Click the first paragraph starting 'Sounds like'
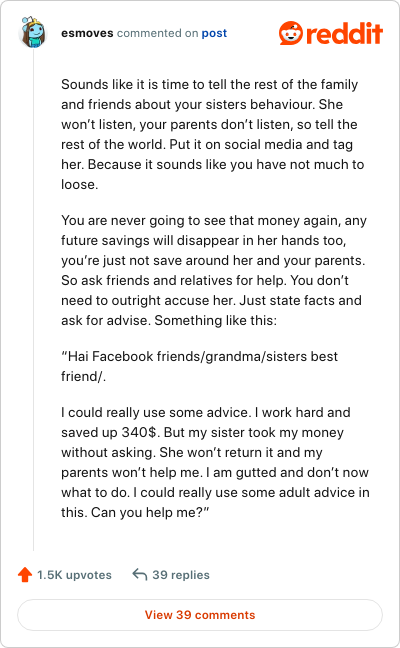 213,134
